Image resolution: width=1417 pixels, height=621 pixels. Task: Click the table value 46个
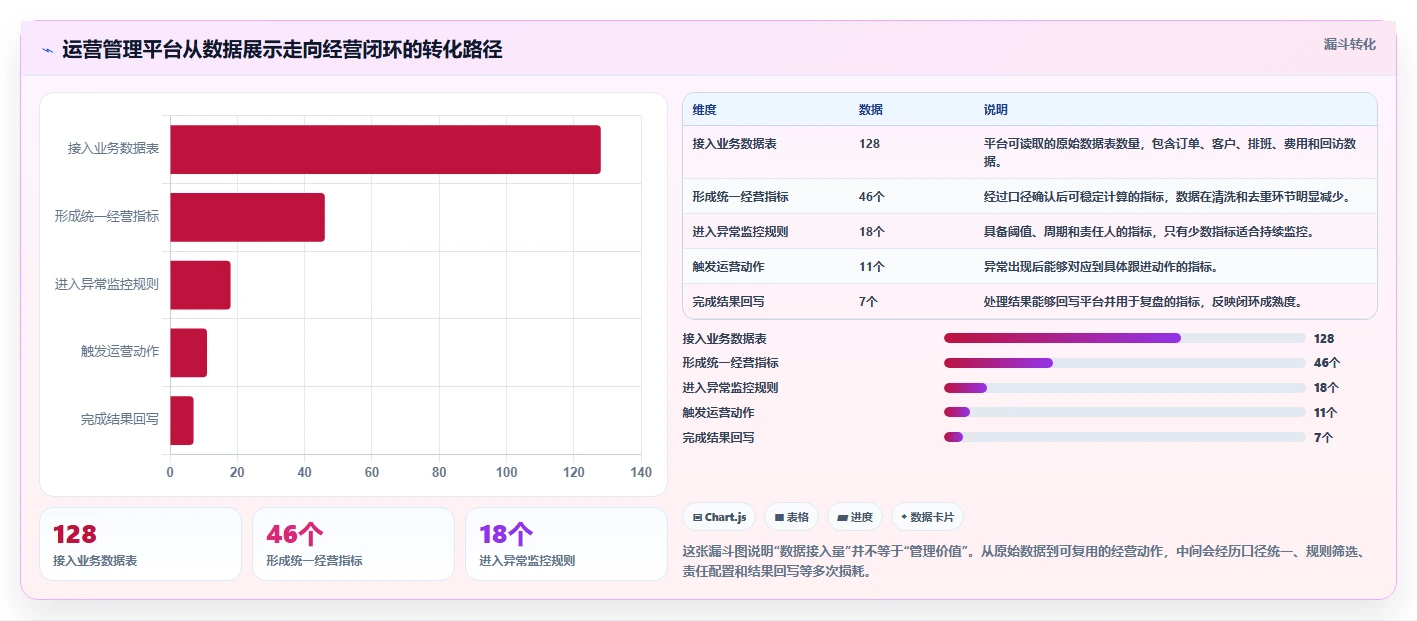click(x=871, y=197)
